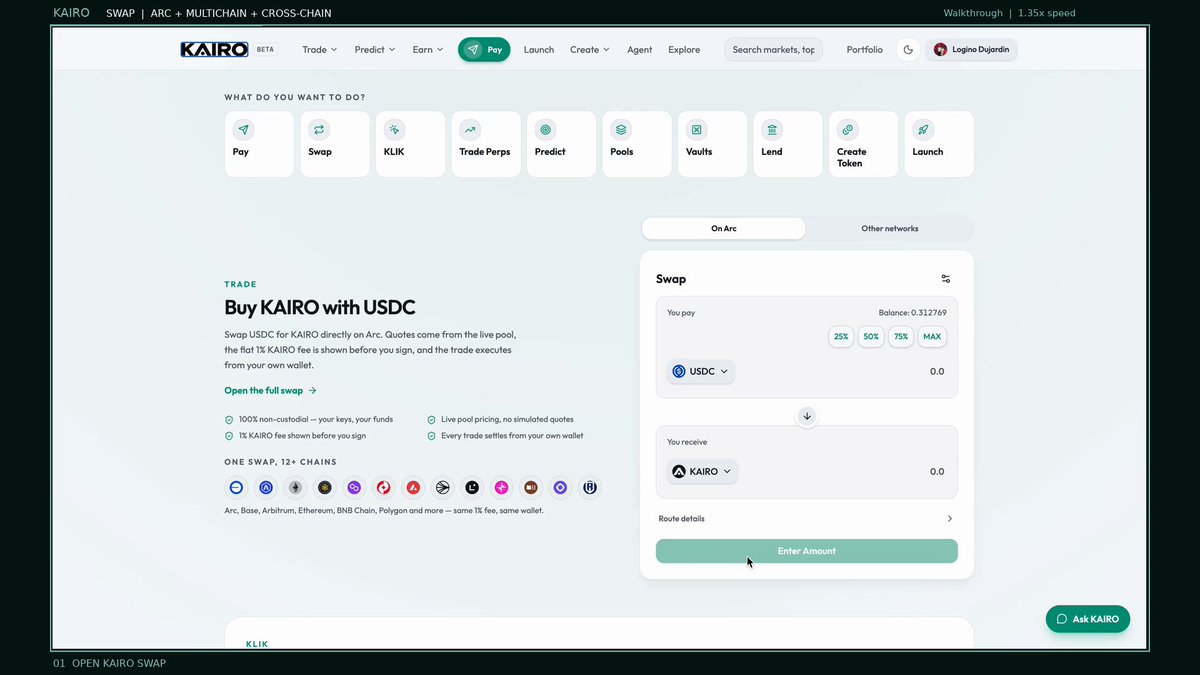Open the Predict action card
The image size is (1200, 675).
[561, 144]
